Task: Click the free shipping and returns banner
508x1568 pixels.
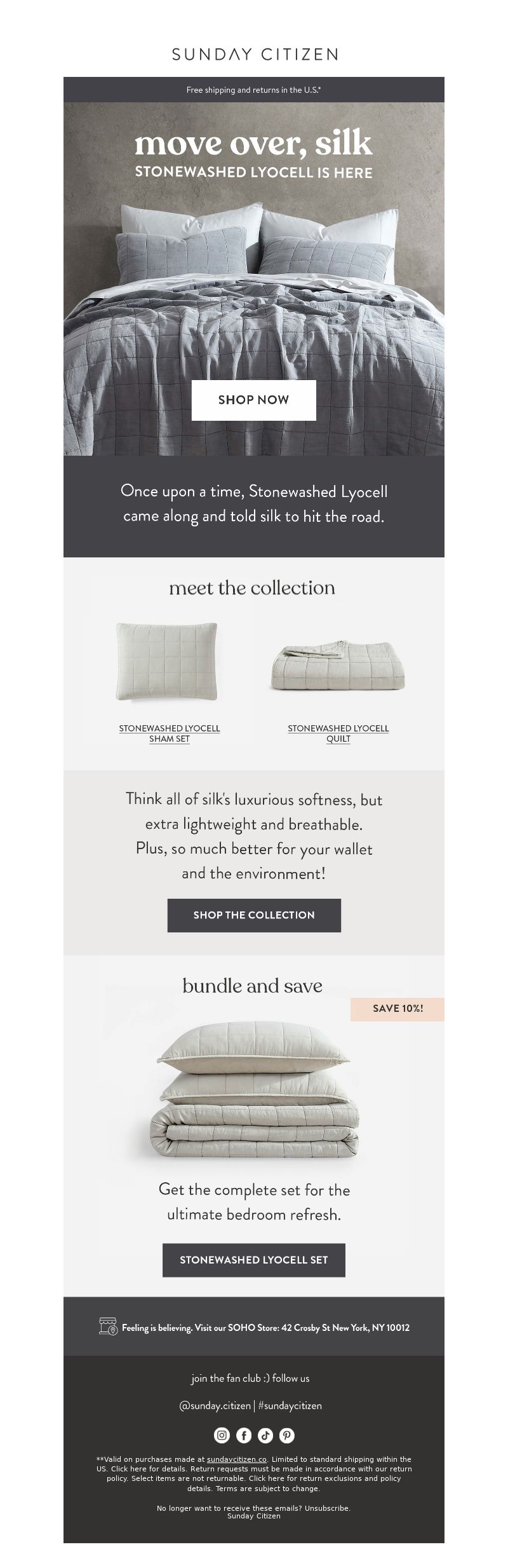Action: point(254,90)
